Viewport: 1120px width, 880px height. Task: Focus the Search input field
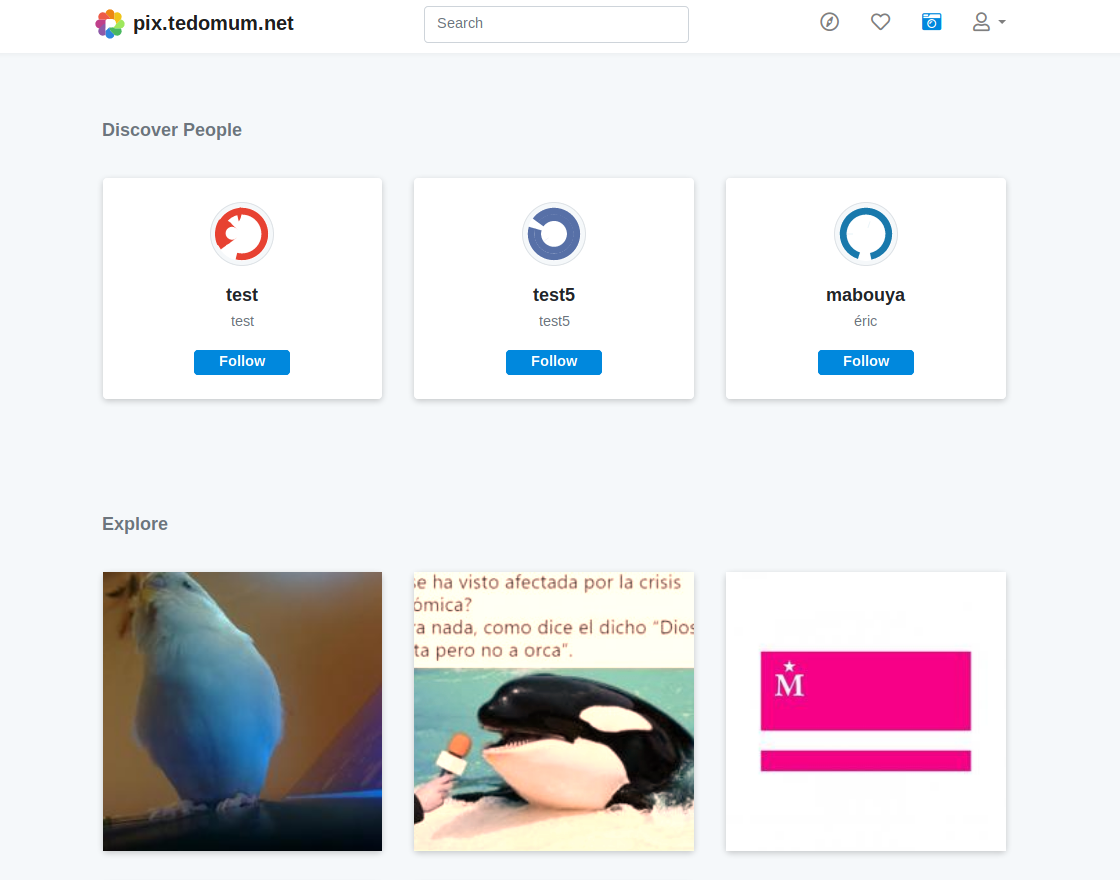(556, 24)
